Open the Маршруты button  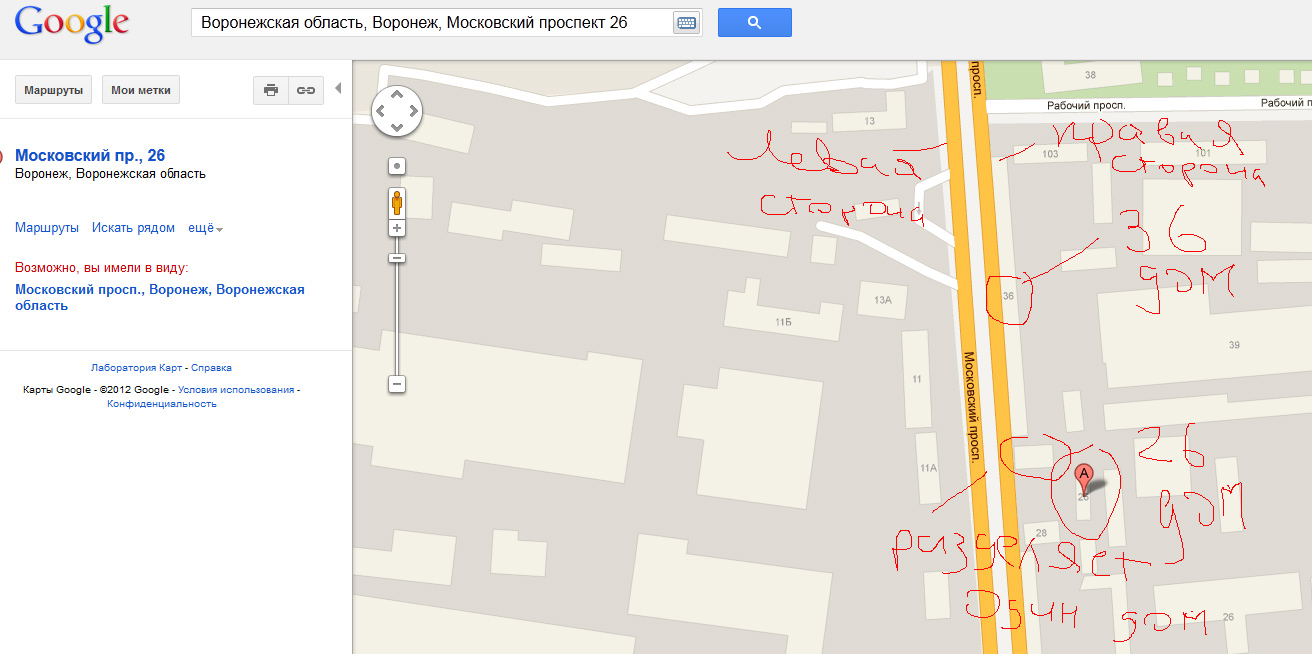[x=54, y=90]
